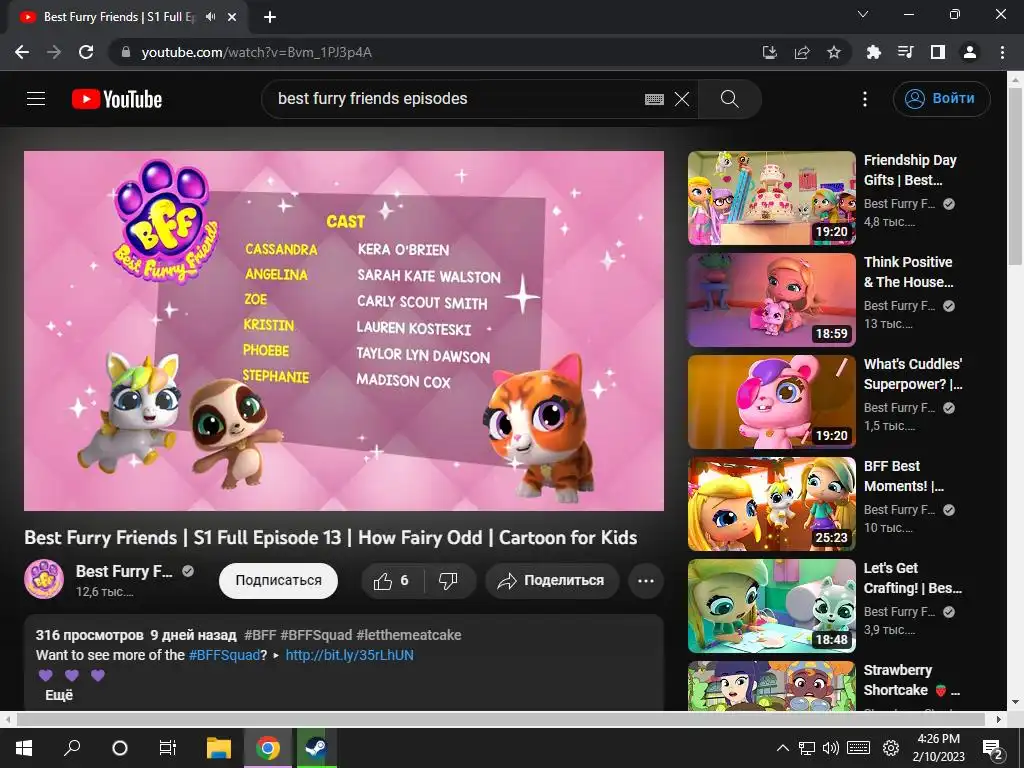The image size is (1024, 768).
Task: Toggle the Chrome side panel
Action: (938, 52)
